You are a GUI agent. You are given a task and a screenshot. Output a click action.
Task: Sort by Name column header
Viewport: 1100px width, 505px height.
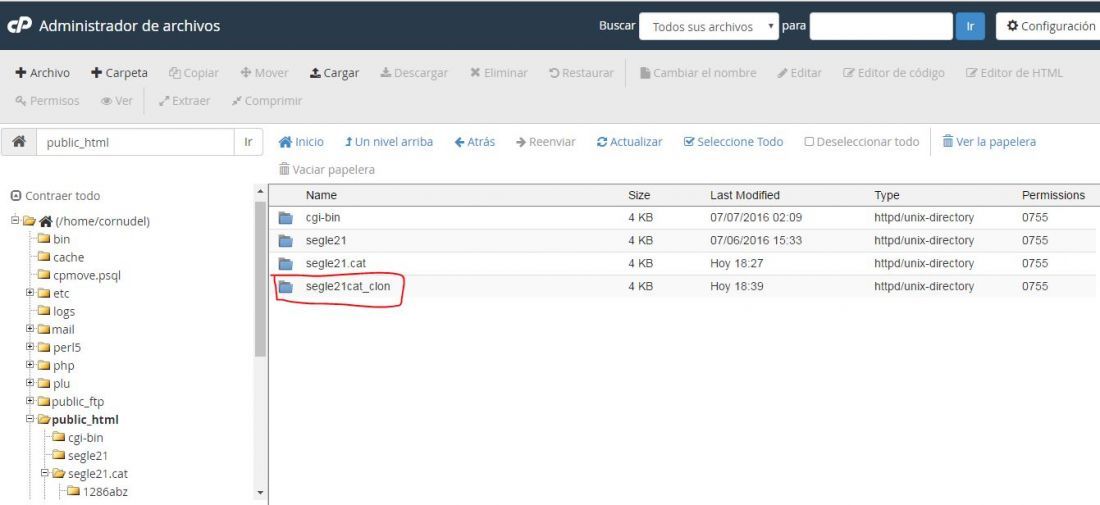click(321, 195)
